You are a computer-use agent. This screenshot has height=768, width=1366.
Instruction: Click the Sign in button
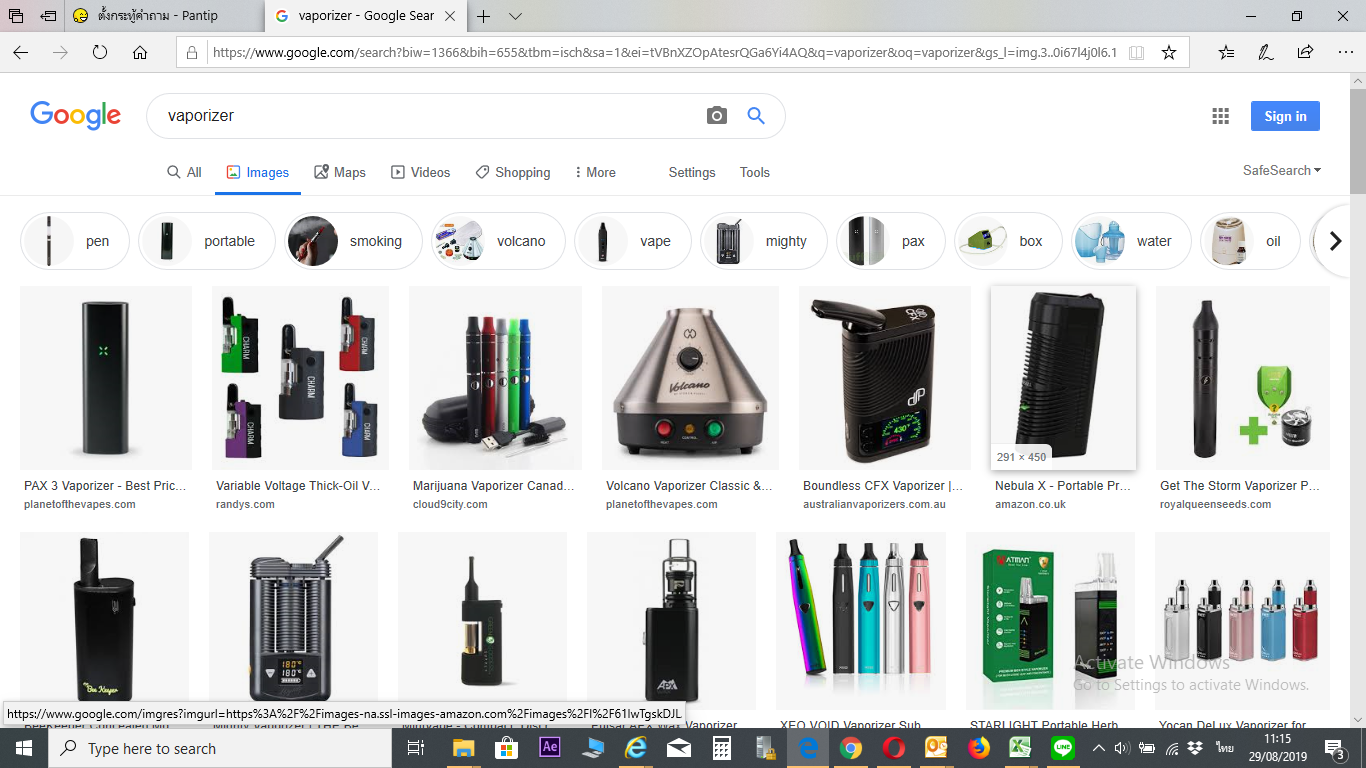coord(1285,116)
